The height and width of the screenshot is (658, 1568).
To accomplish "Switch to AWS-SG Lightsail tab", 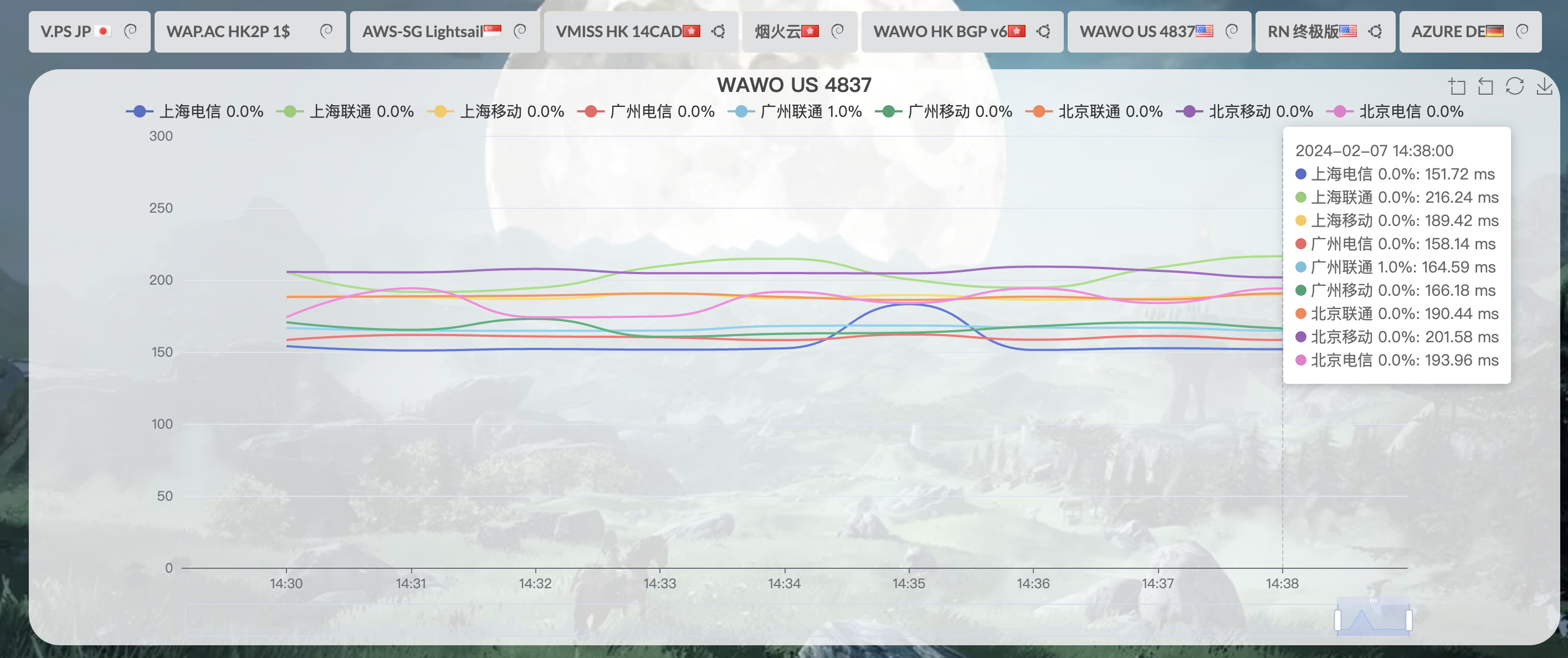I will (x=444, y=31).
